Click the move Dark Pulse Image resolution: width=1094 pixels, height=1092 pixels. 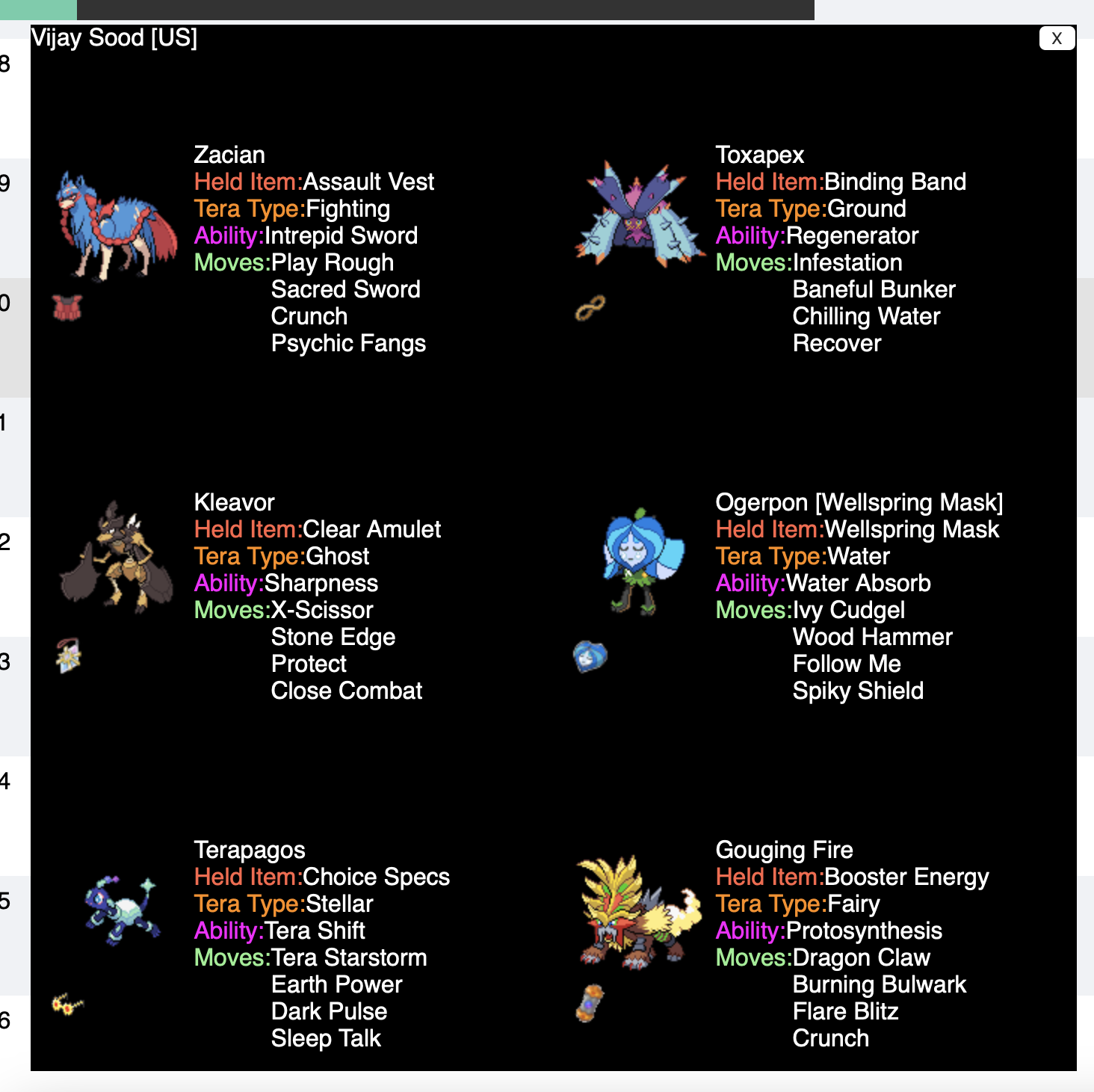click(330, 1011)
